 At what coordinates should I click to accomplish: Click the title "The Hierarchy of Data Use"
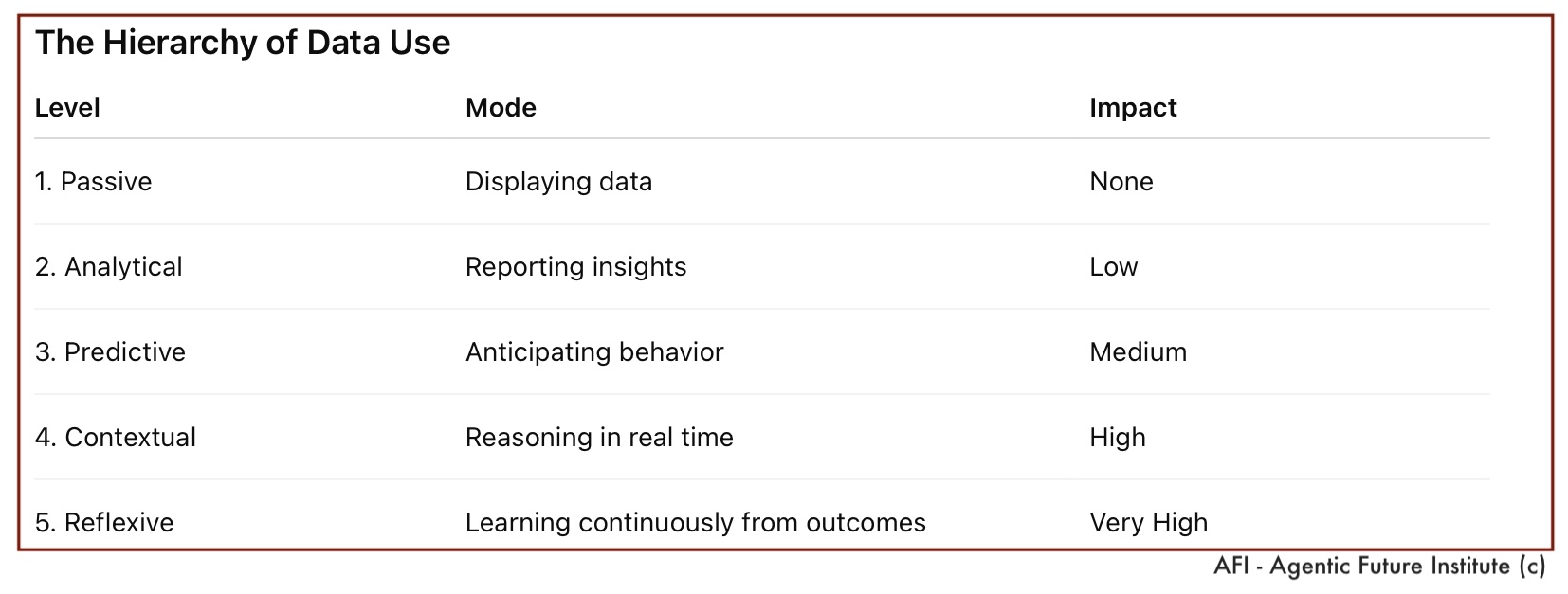[243, 44]
